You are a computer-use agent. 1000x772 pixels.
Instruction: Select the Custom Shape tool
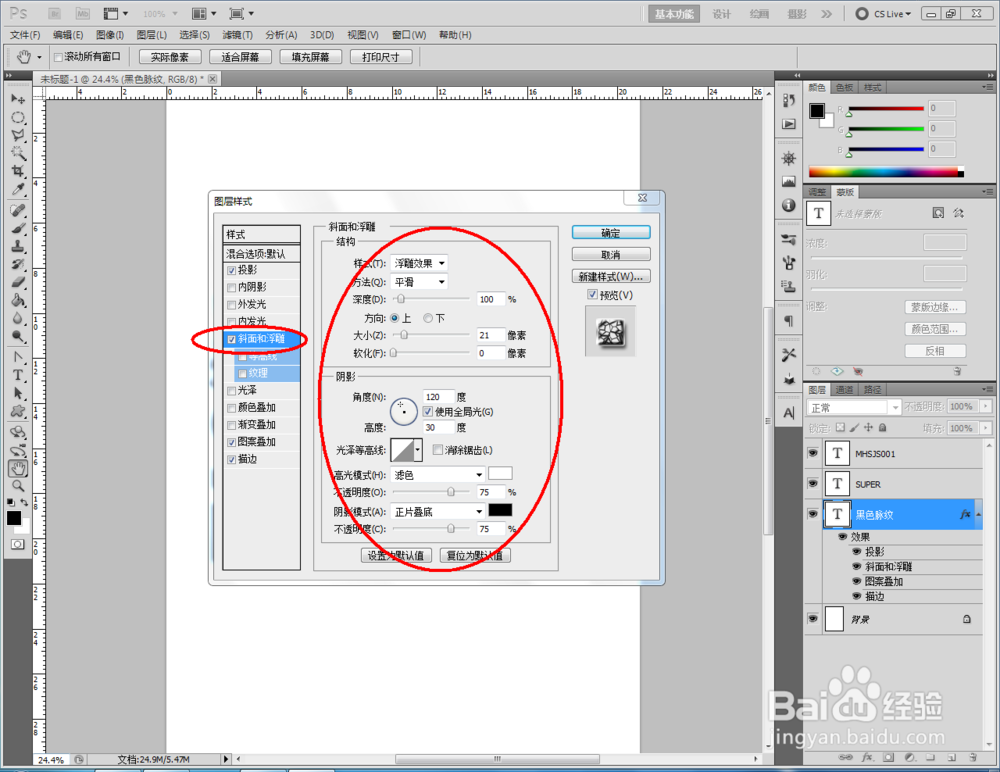[x=18, y=411]
